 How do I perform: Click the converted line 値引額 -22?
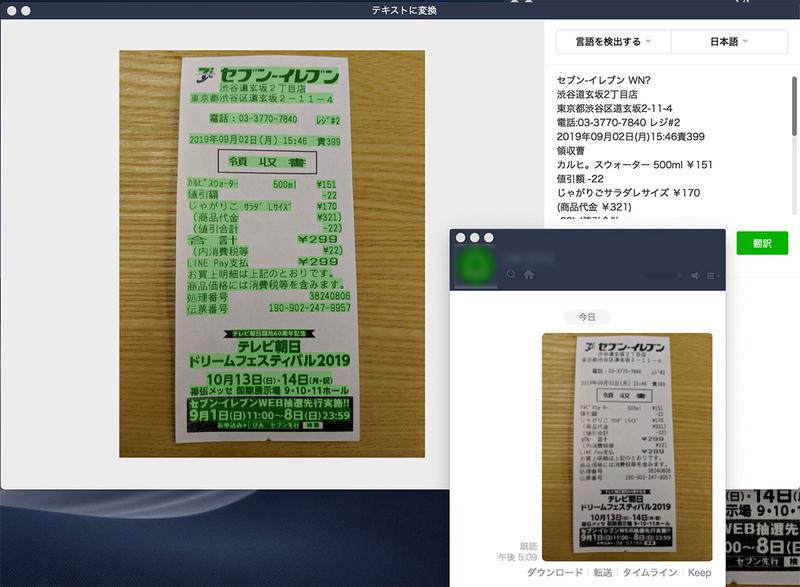(580, 179)
